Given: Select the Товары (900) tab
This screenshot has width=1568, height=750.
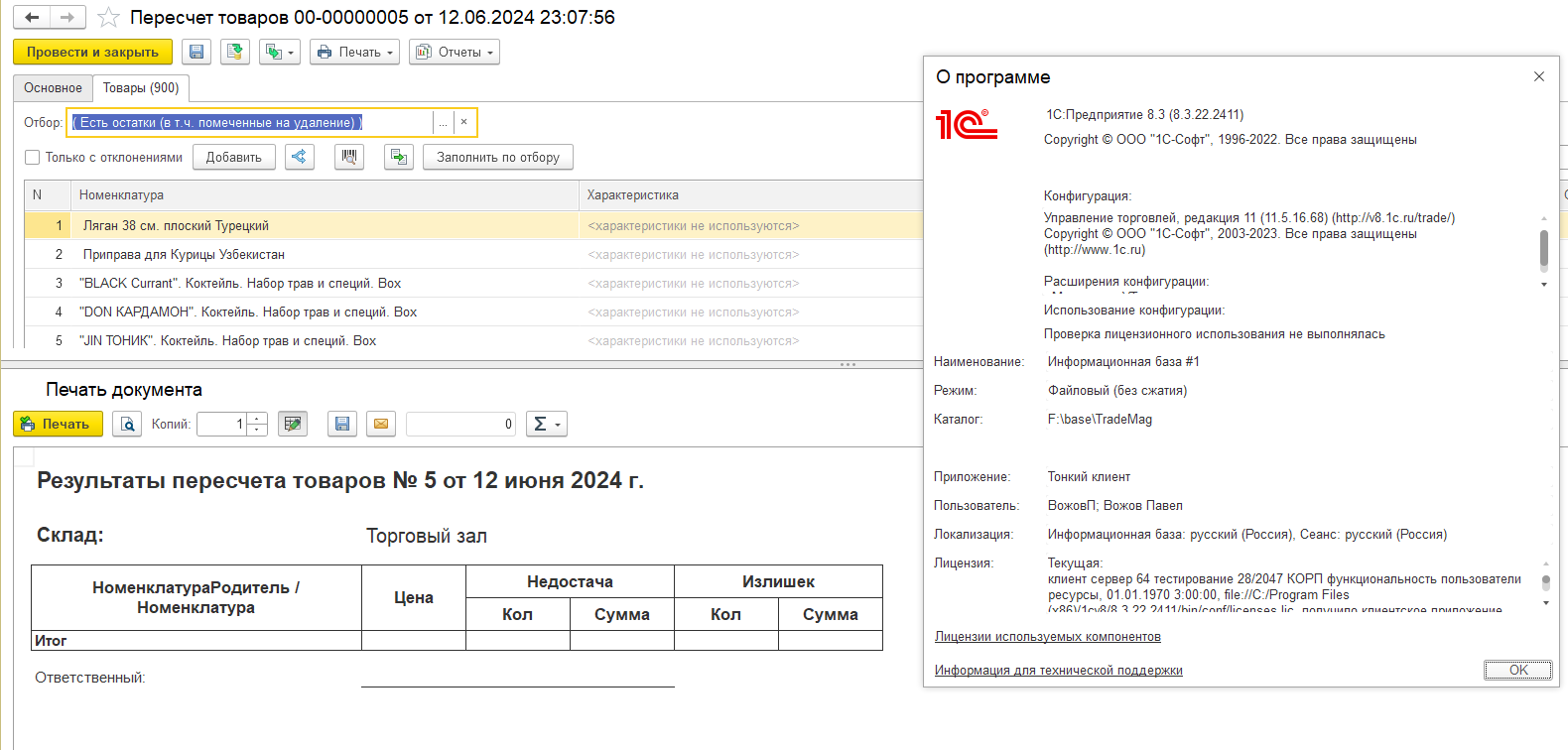Looking at the screenshot, I should coord(141,87).
